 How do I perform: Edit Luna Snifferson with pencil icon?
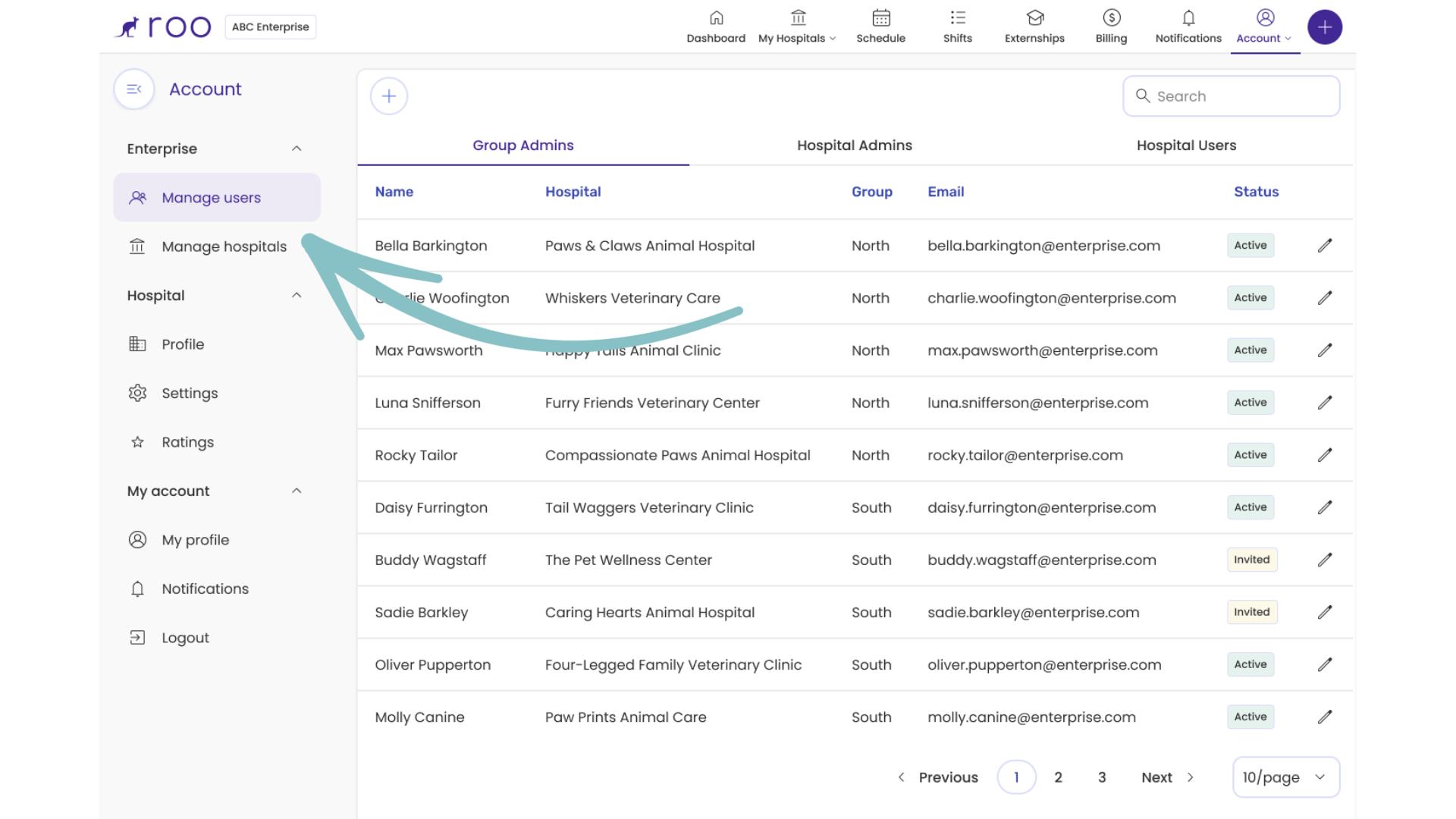tap(1324, 403)
